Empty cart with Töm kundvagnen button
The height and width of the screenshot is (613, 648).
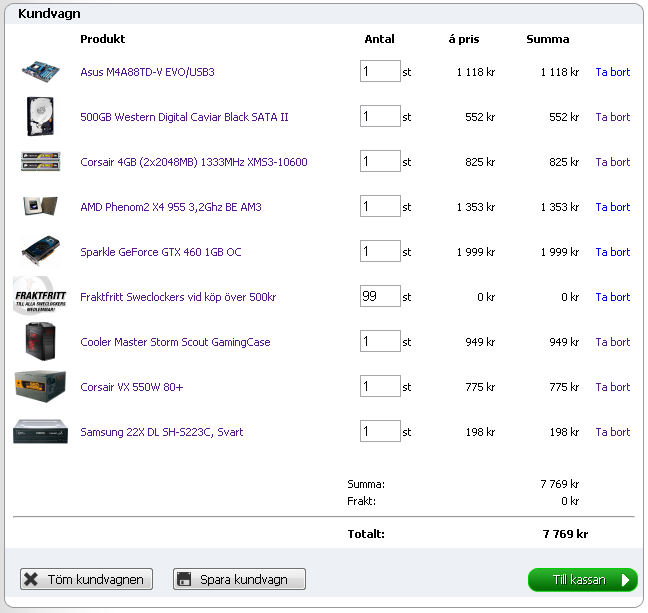click(x=87, y=579)
